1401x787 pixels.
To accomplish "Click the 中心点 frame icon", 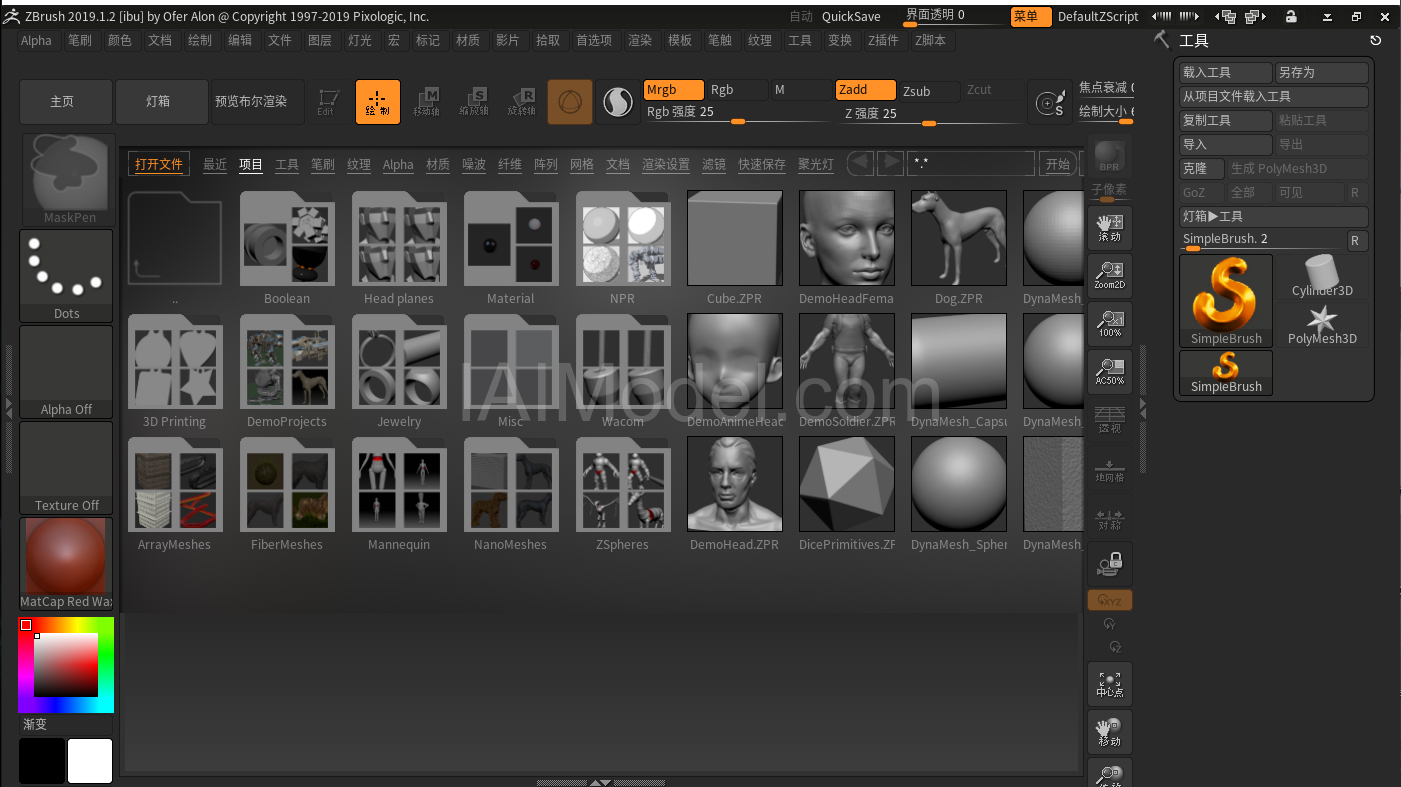I will click(1109, 684).
